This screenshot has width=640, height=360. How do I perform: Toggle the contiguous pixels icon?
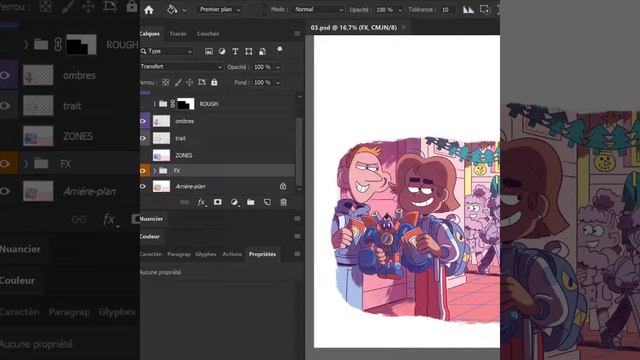[485, 9]
